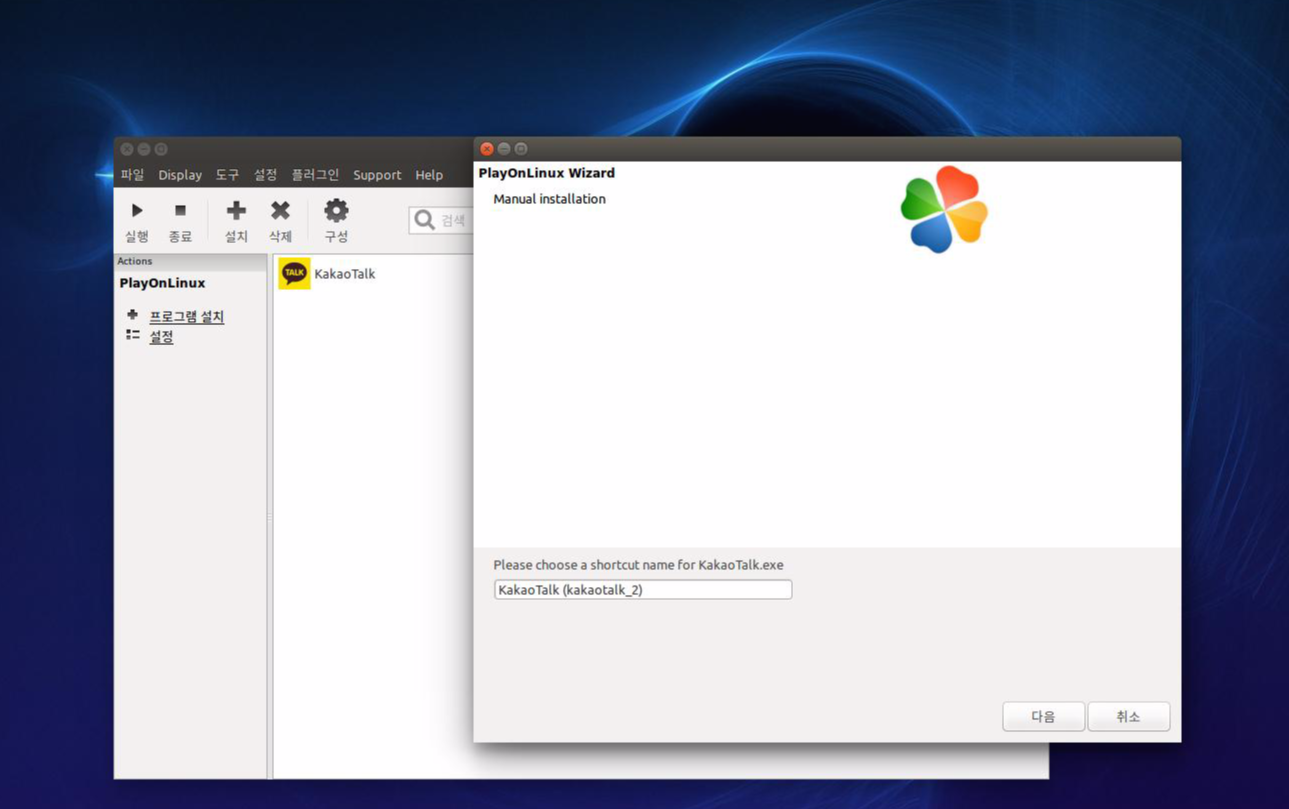Follow the 프로그램 설치 link in sidebar
This screenshot has height=809, width=1289.
[187, 316]
